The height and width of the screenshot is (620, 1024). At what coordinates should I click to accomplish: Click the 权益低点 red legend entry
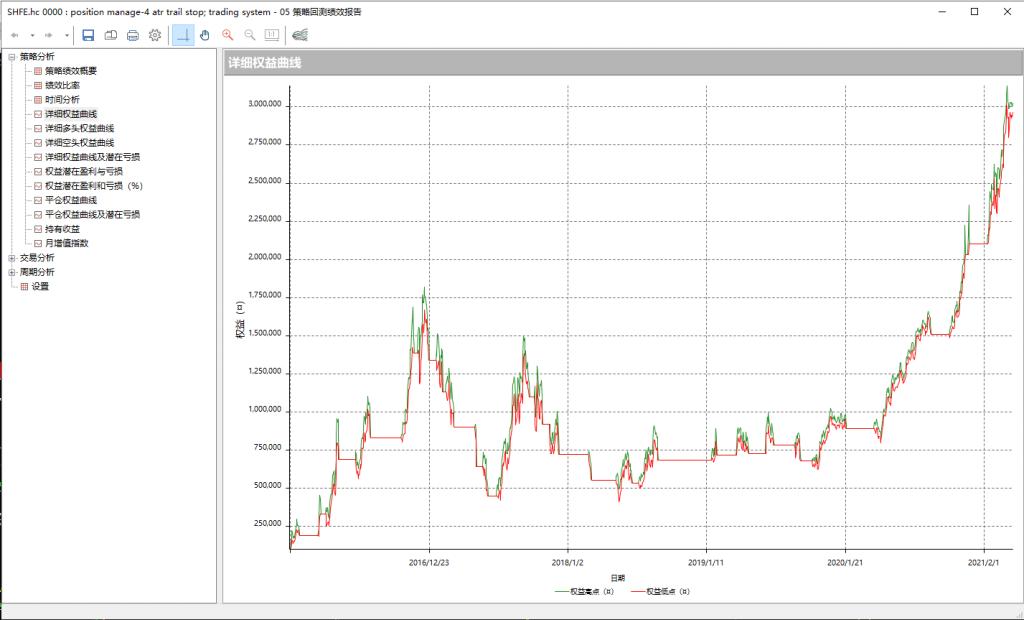click(x=660, y=592)
